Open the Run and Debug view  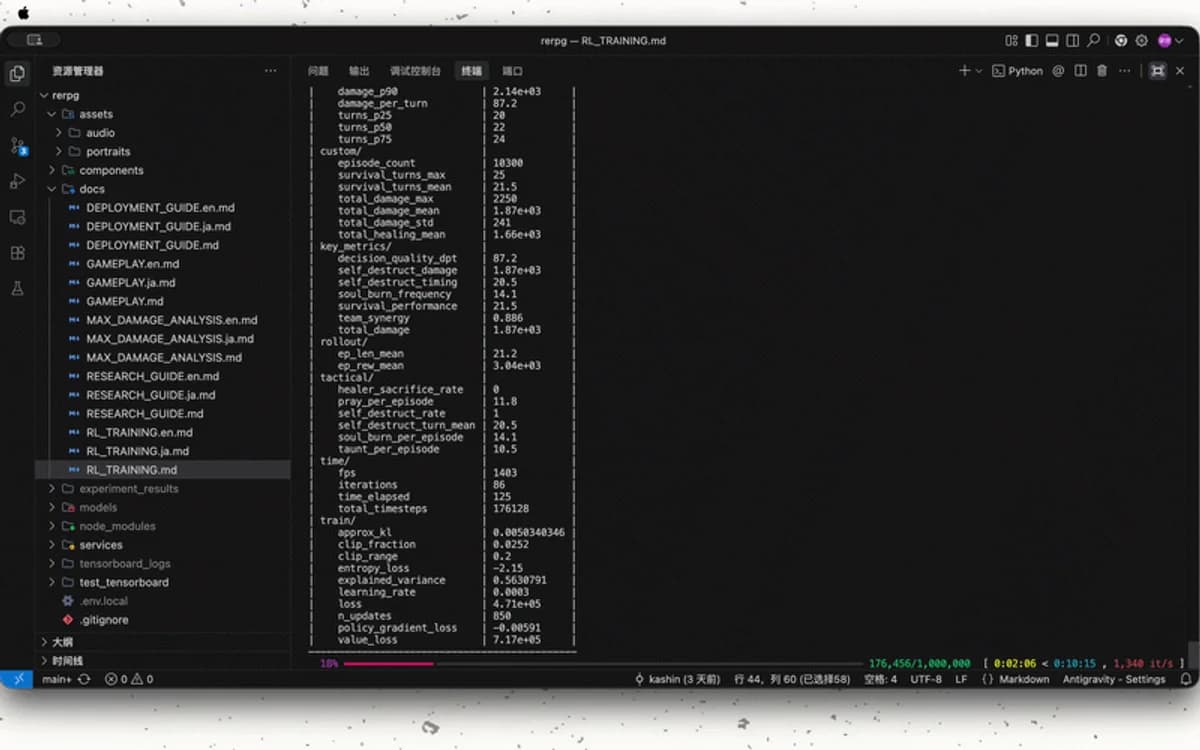point(17,181)
